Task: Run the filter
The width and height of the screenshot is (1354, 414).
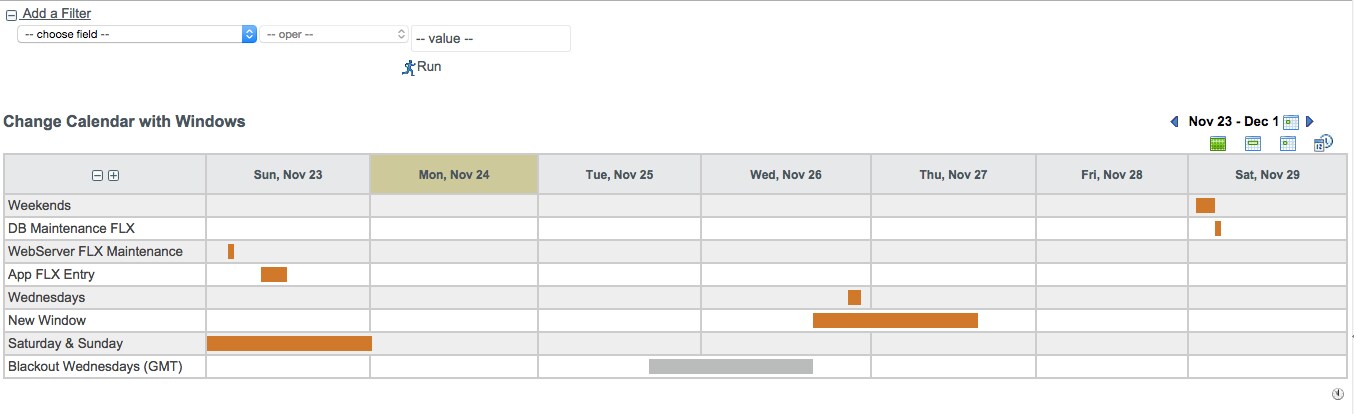Action: [x=421, y=67]
